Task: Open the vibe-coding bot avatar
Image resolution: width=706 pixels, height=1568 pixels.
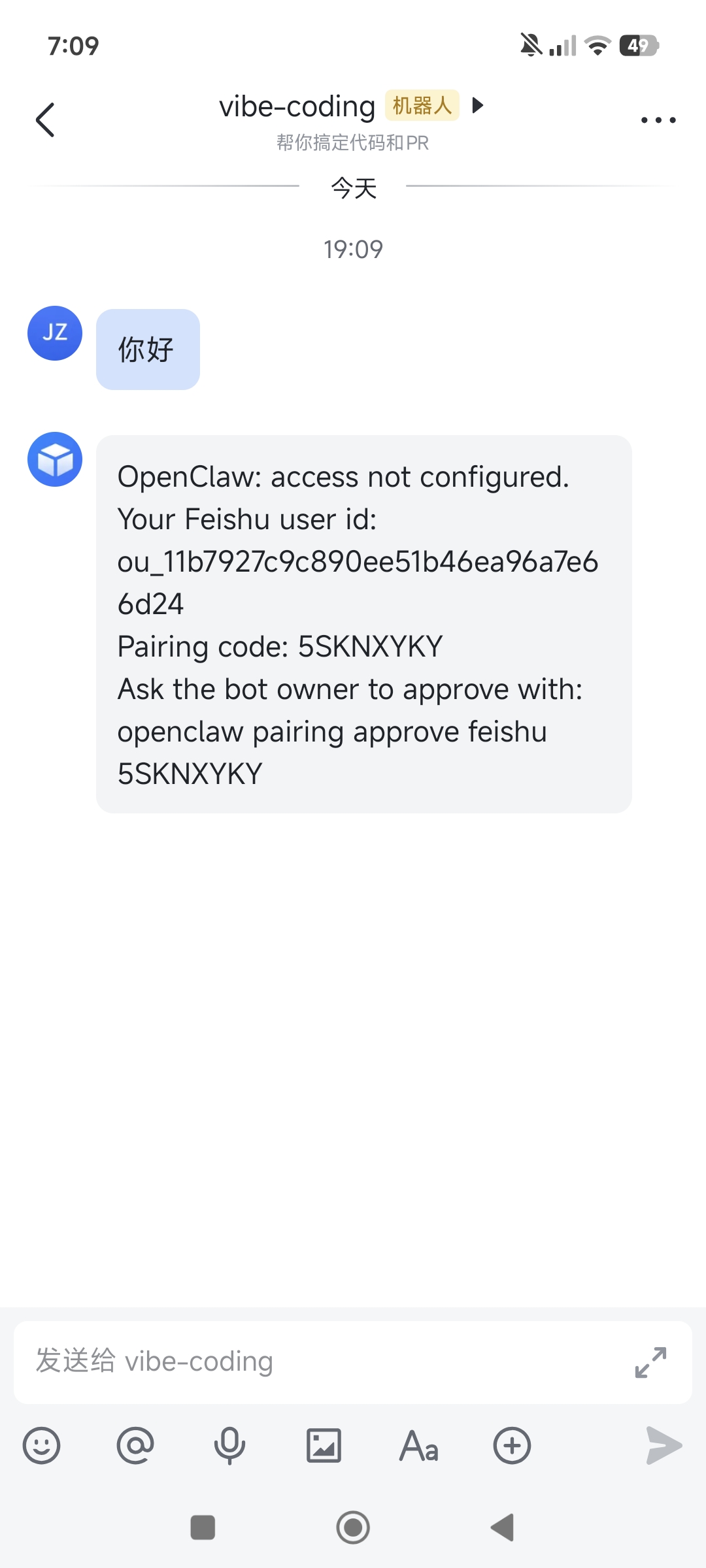Action: pyautogui.click(x=56, y=459)
